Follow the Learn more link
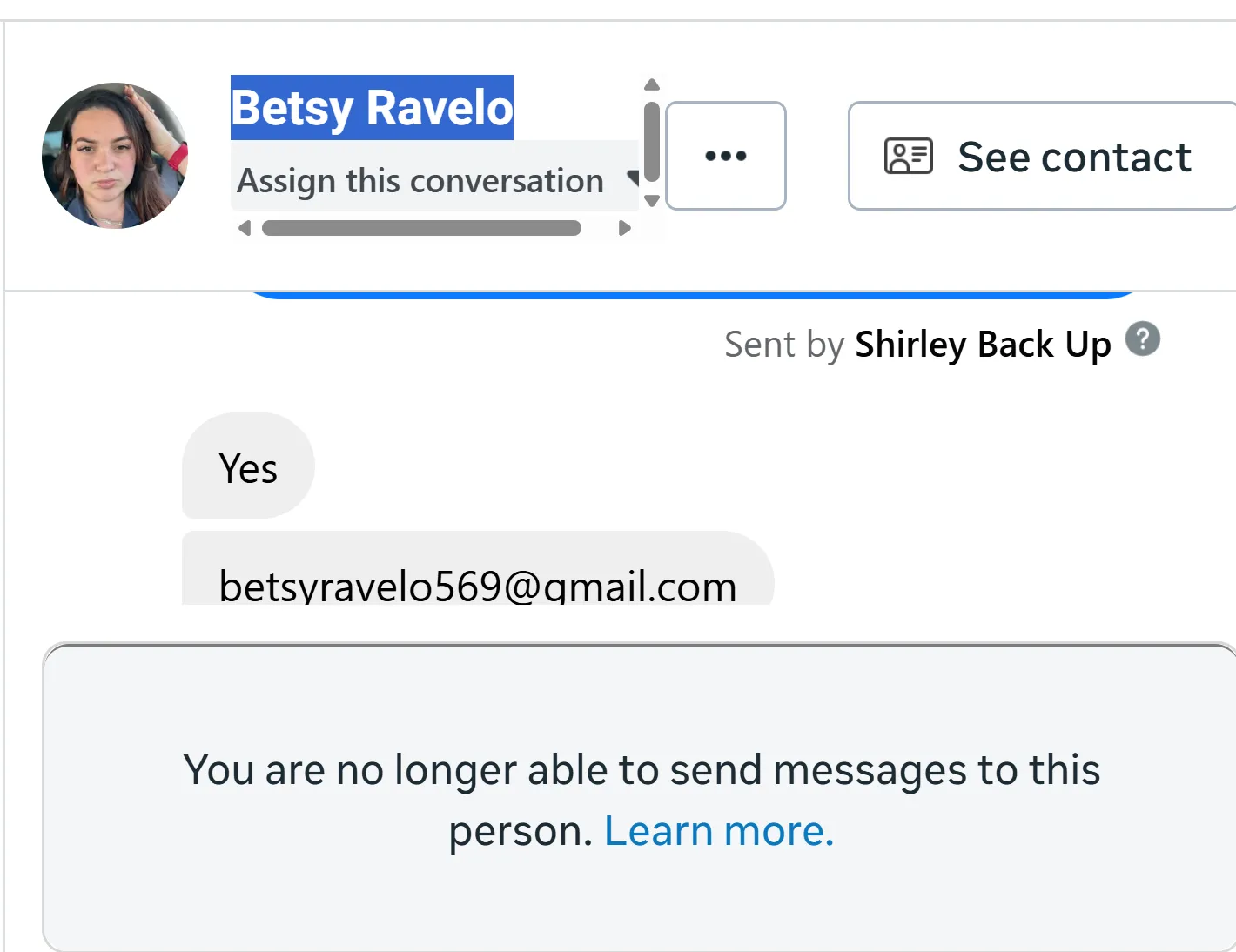1236x952 pixels. pyautogui.click(x=719, y=831)
